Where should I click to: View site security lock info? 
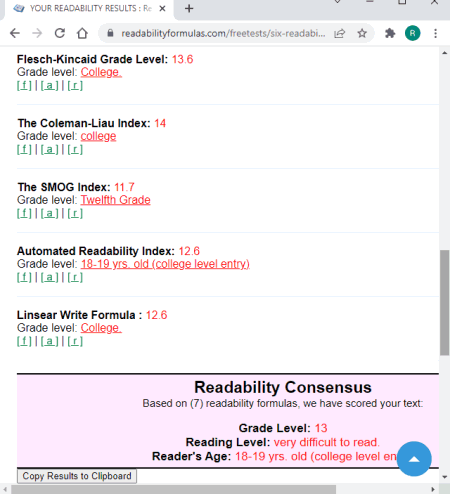(x=111, y=33)
